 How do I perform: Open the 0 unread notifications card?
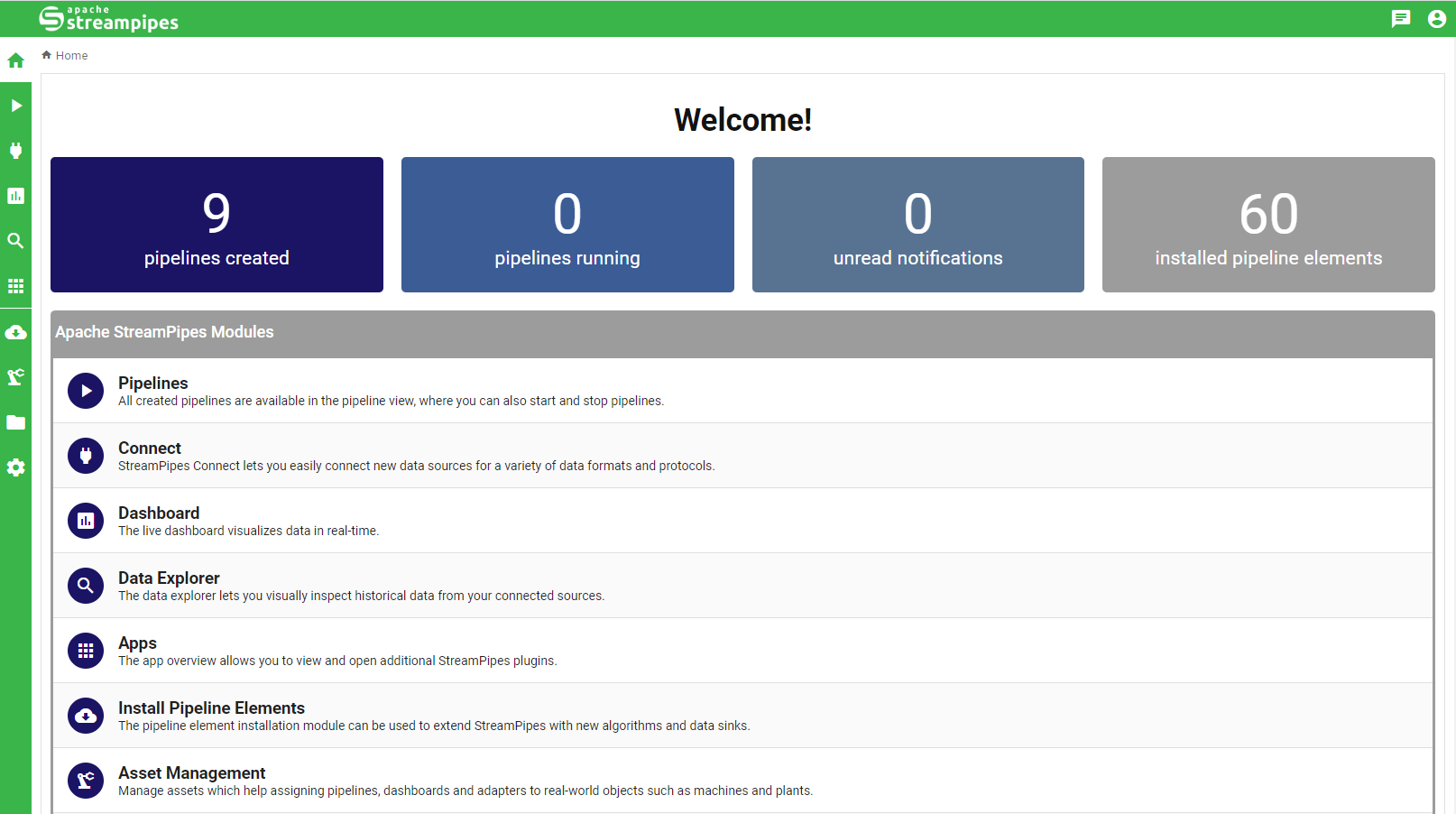tap(918, 225)
